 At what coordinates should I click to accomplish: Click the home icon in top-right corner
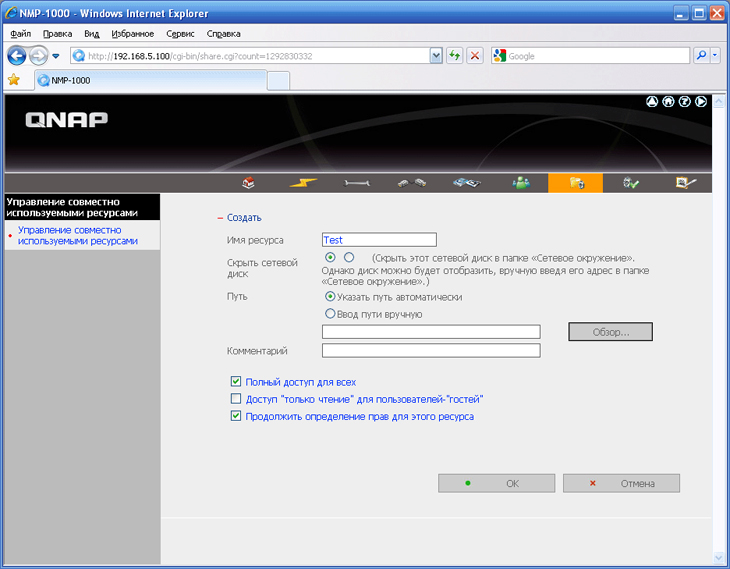point(668,101)
